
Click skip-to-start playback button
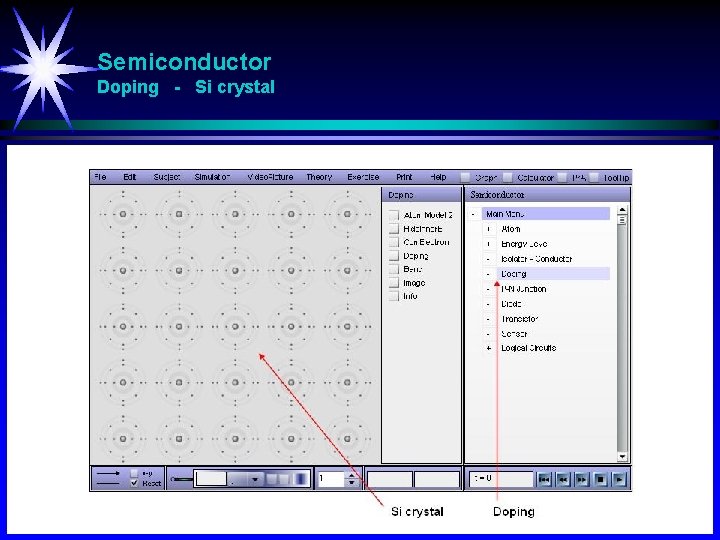click(544, 479)
